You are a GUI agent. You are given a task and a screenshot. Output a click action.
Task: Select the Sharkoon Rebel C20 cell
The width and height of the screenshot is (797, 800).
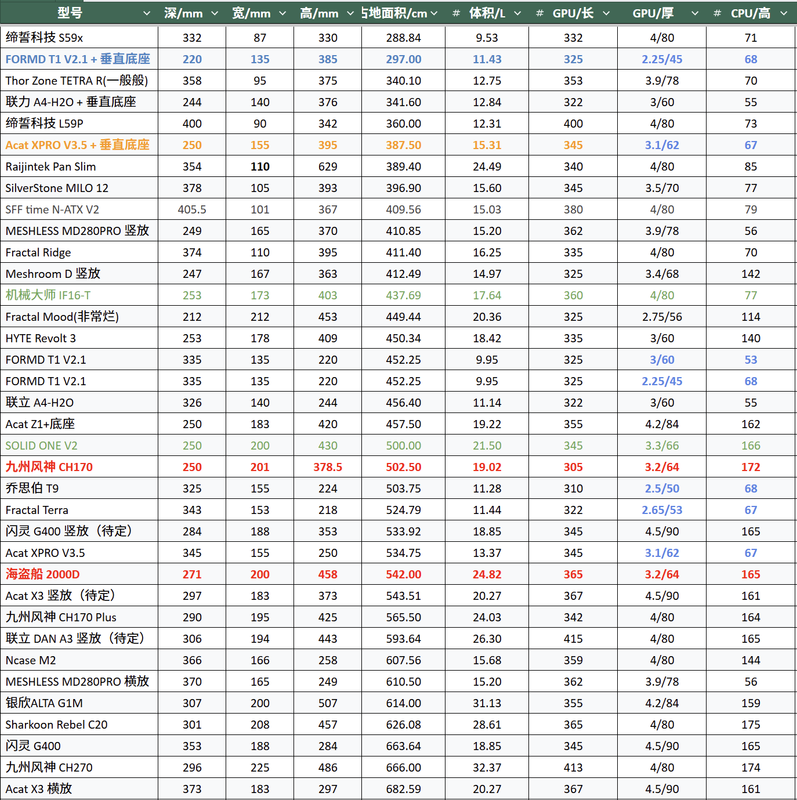(79, 724)
